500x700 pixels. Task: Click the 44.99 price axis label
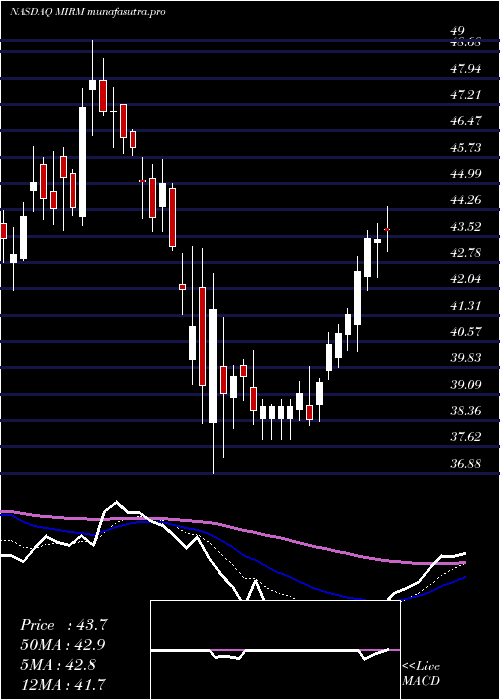click(466, 174)
